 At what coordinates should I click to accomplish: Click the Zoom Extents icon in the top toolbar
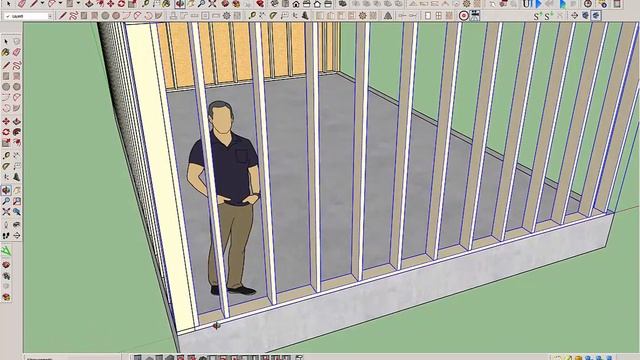coord(212,4)
